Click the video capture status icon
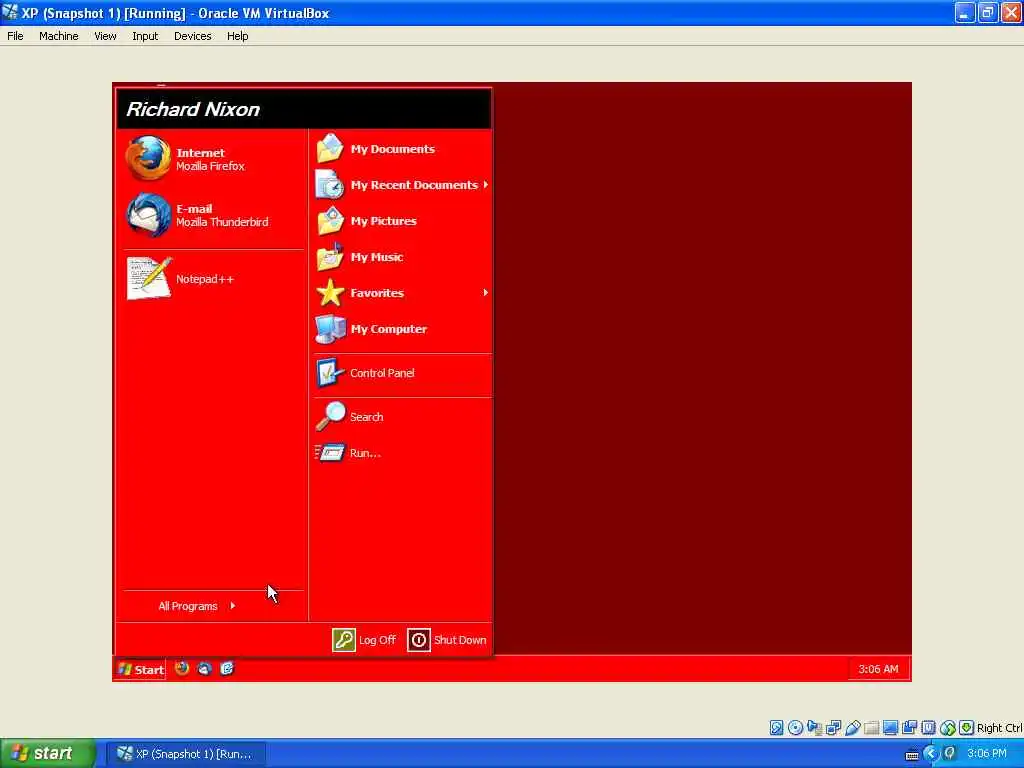1024x768 pixels. click(909, 728)
